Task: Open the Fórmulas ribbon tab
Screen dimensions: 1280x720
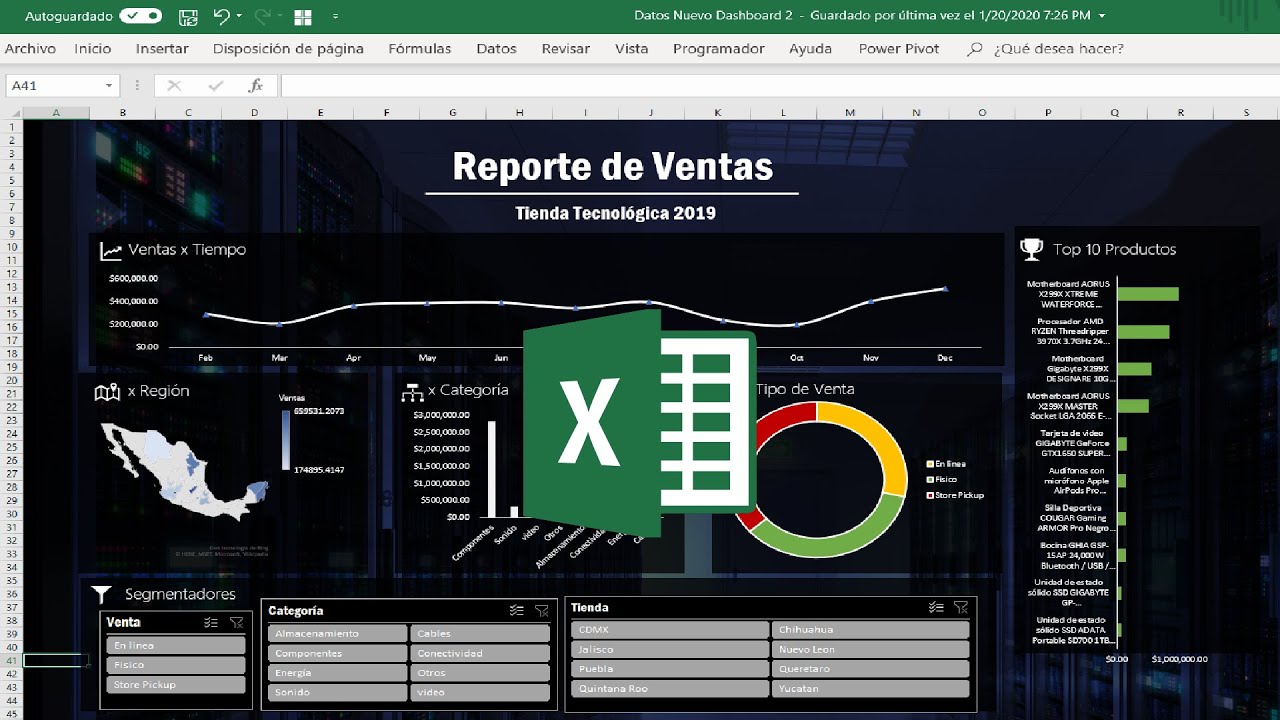Action: [420, 48]
